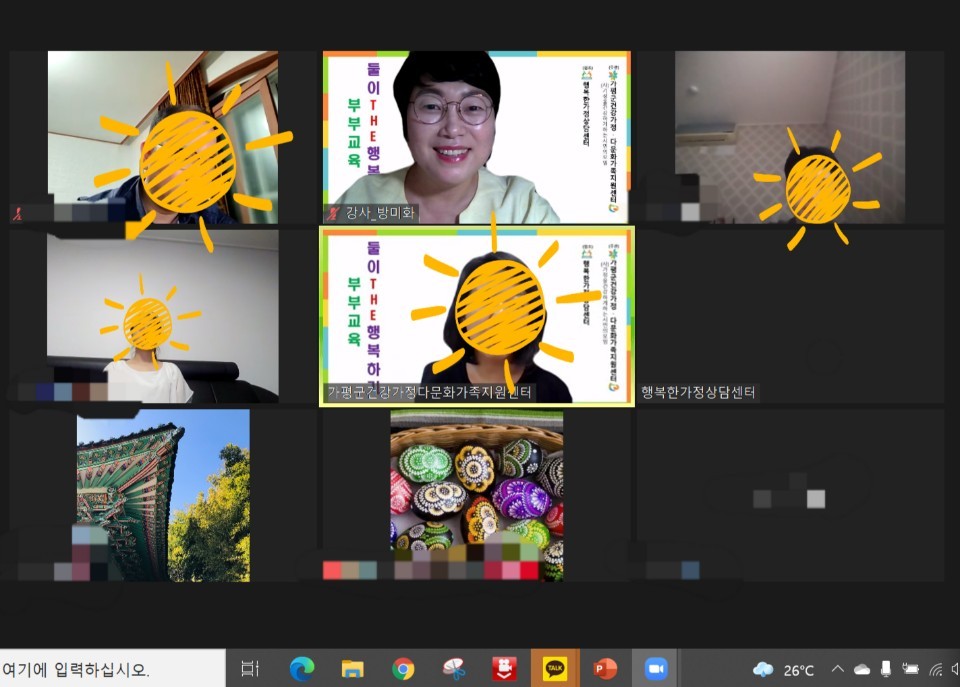The image size is (960, 687).
Task: Click the weather widget showing 26°C
Action: click(x=786, y=670)
